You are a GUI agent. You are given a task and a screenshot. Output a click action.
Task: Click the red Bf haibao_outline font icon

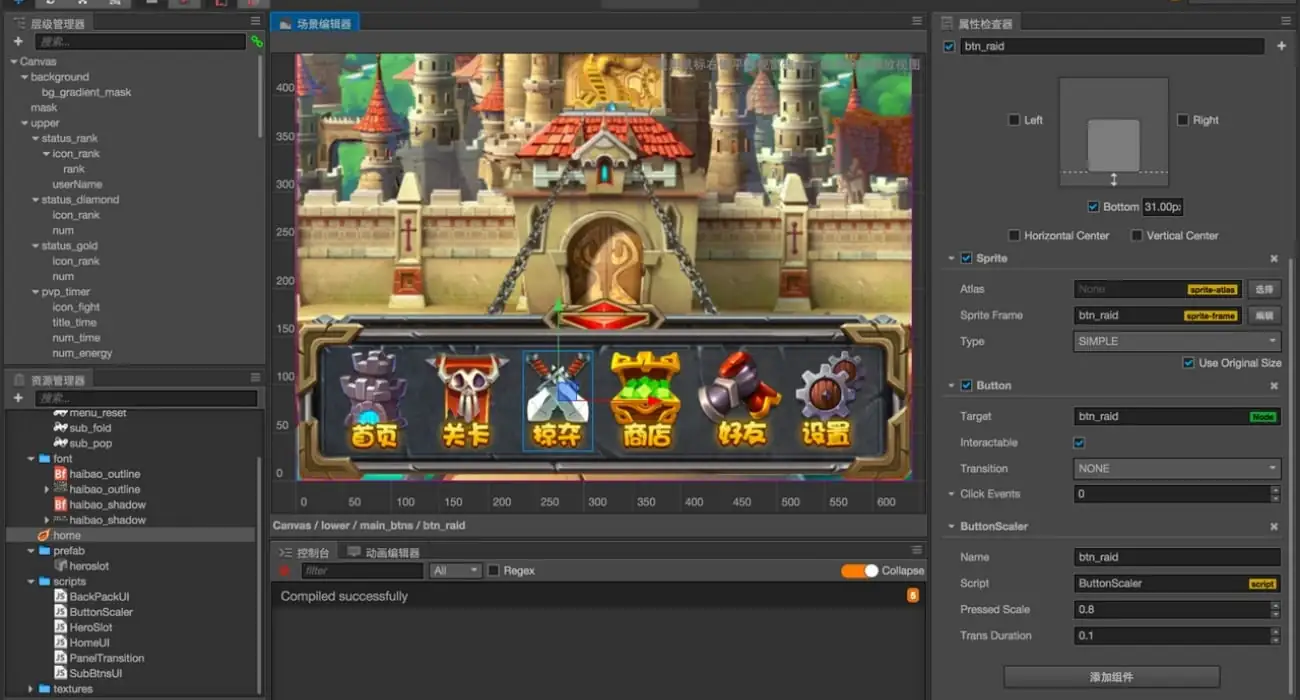pos(60,474)
